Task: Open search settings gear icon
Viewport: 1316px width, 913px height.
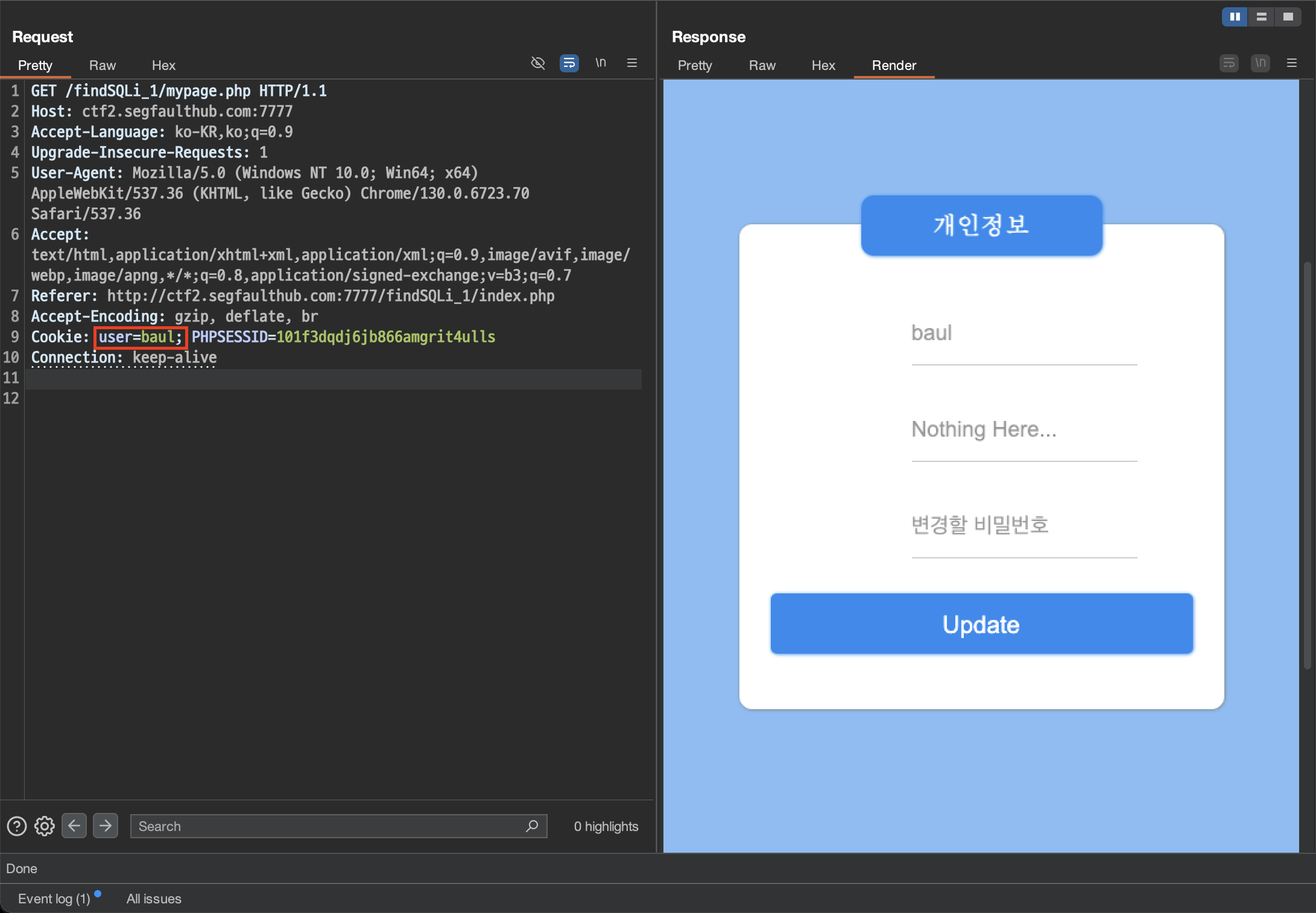Action: click(x=45, y=826)
